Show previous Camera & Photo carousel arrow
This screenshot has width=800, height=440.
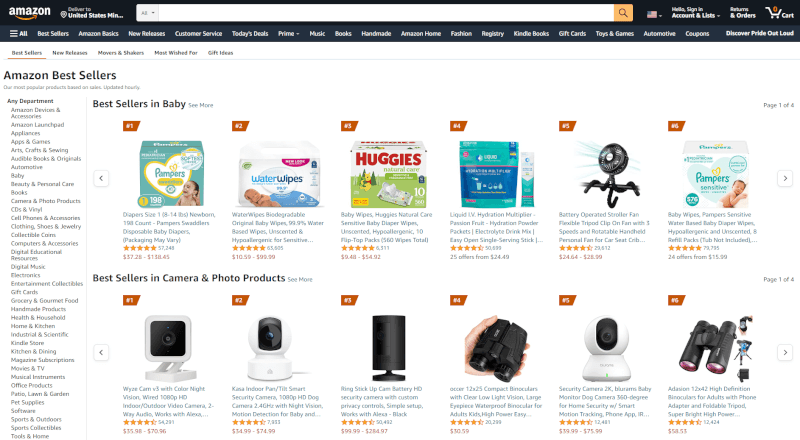click(101, 352)
